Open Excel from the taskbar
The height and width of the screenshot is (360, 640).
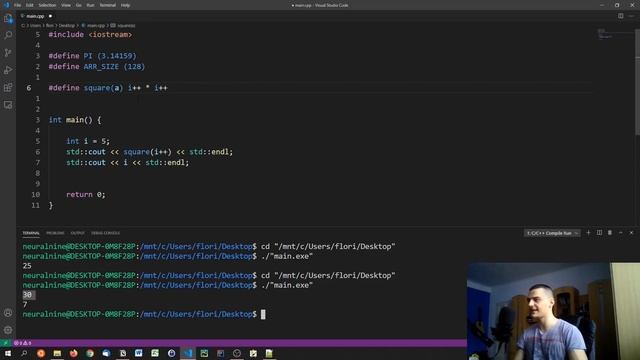pyautogui.click(x=155, y=353)
